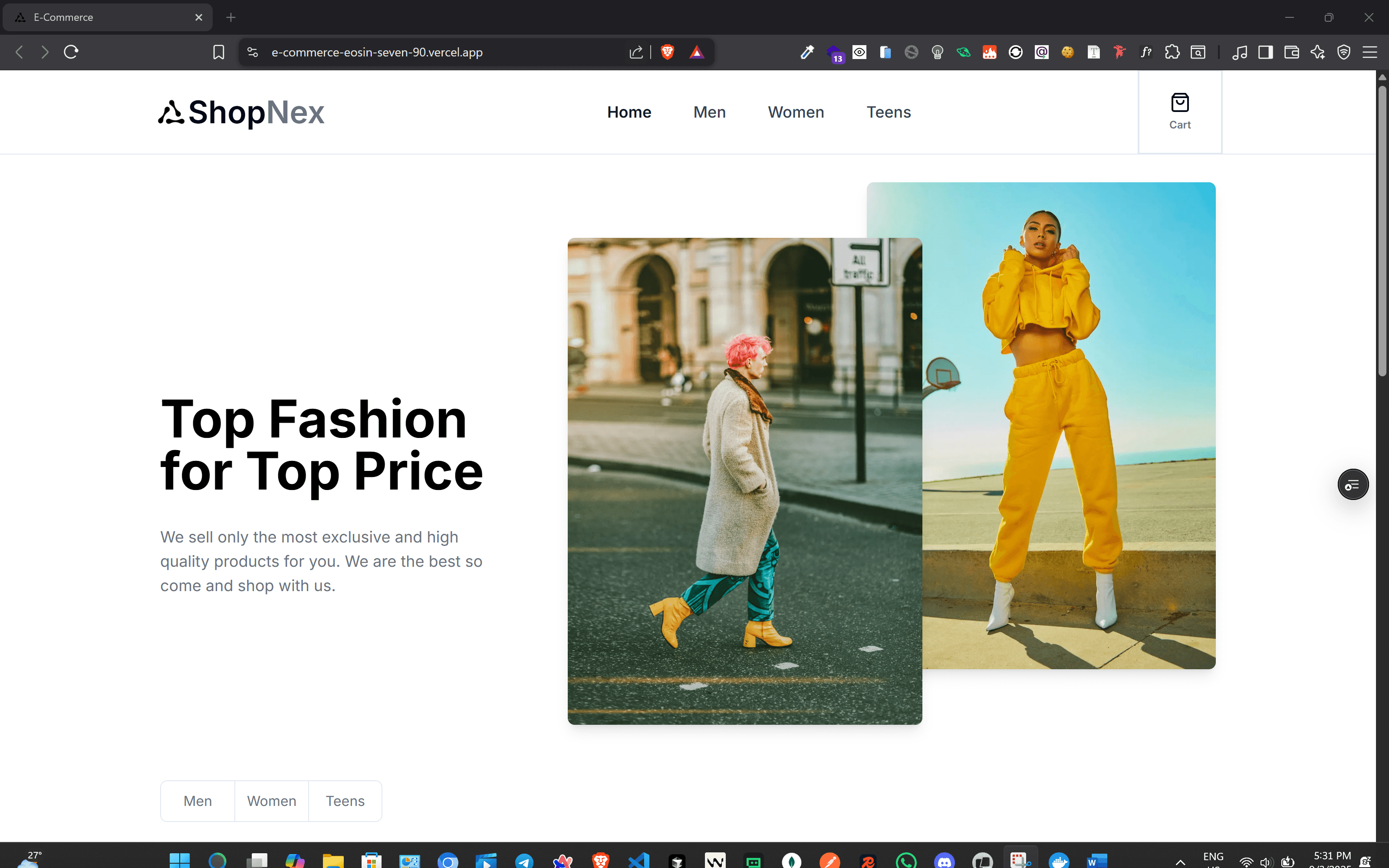Open a new browser tab

point(231,17)
